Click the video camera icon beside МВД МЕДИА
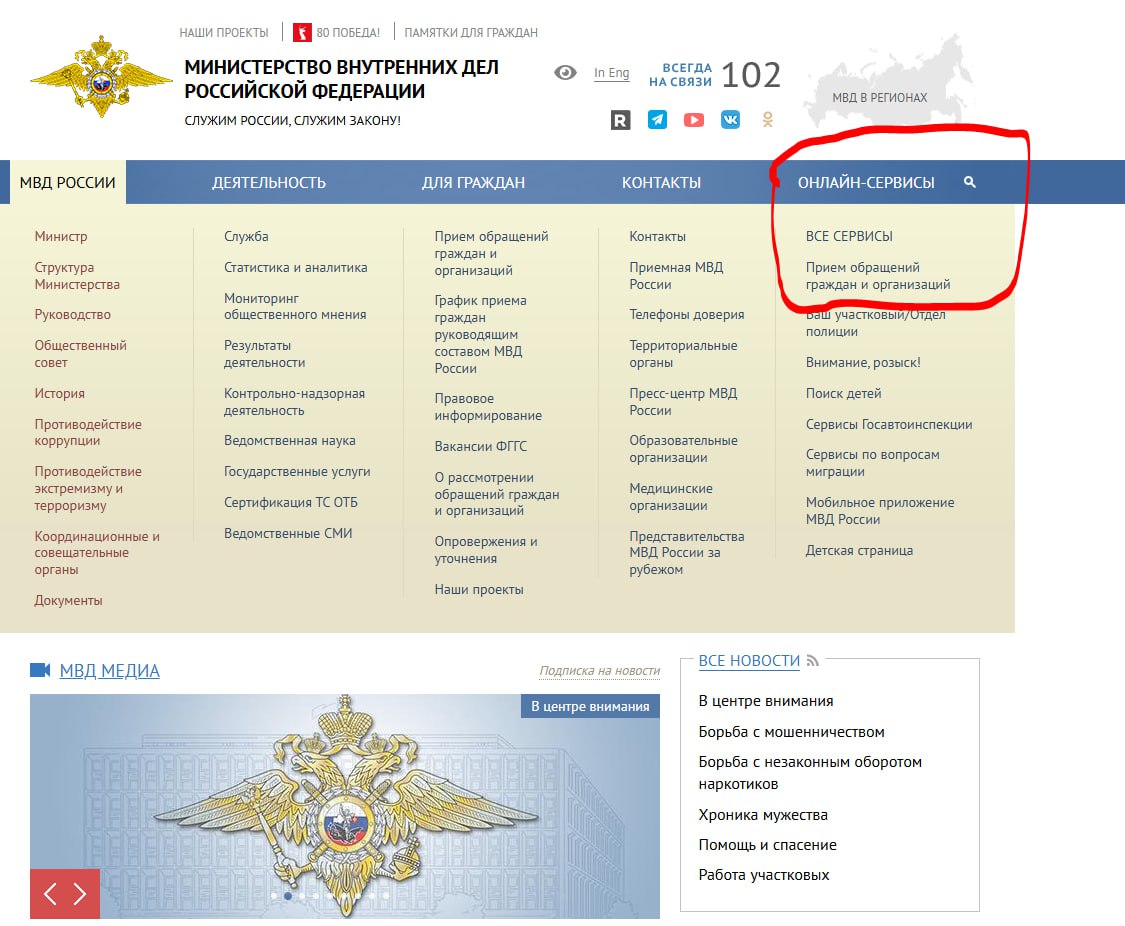1125x926 pixels. point(40,670)
